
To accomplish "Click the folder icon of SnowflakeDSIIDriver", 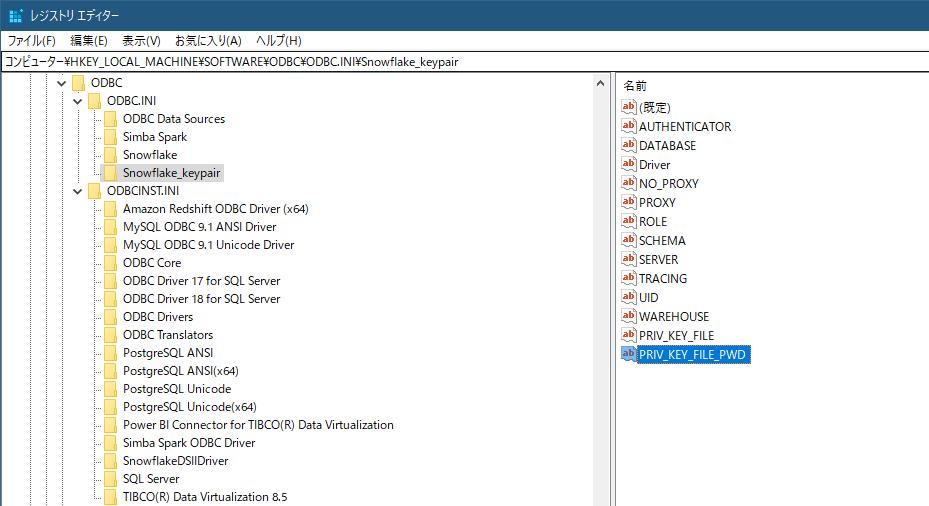I will pos(110,460).
